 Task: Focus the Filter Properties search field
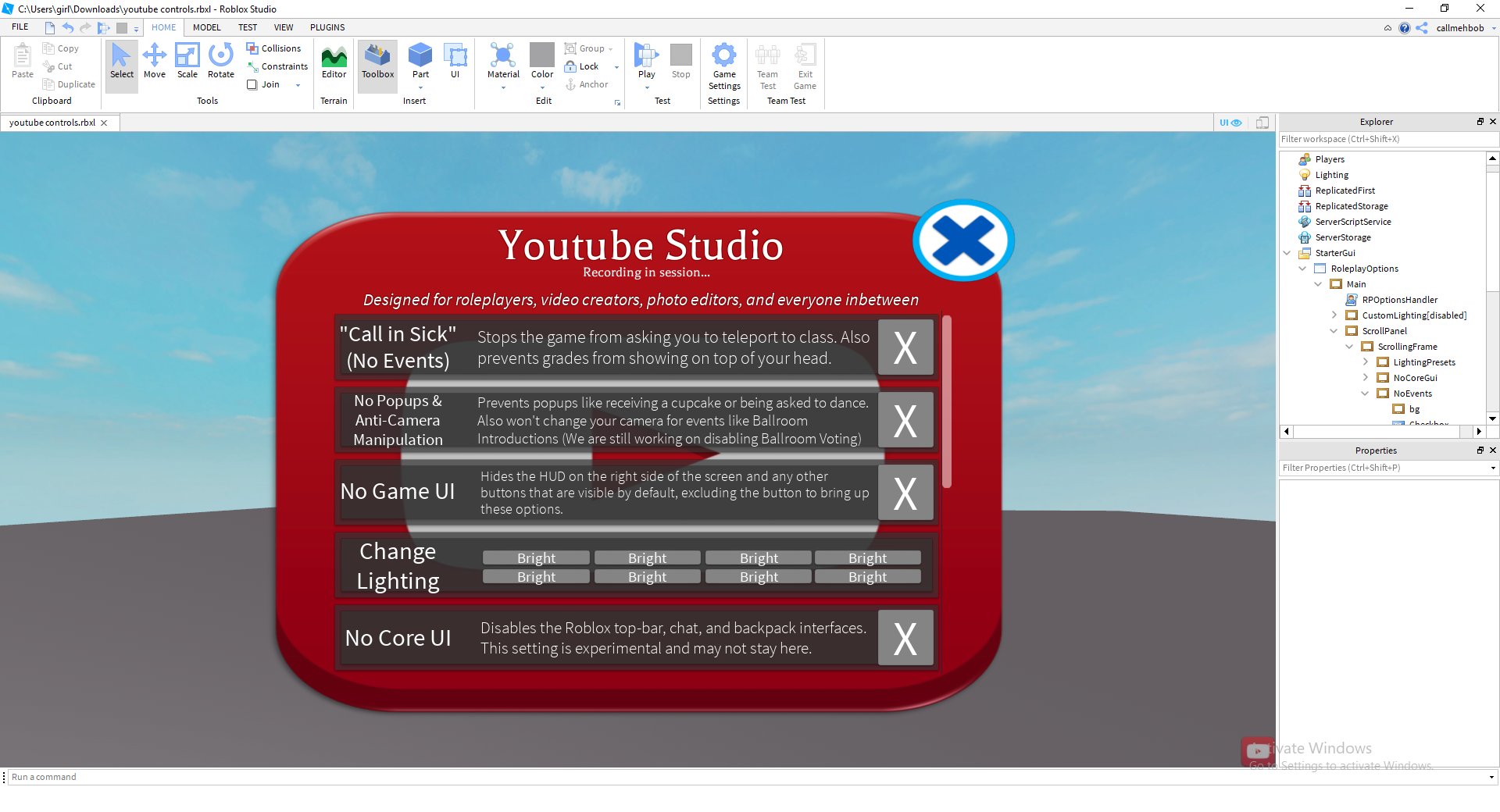1383,468
